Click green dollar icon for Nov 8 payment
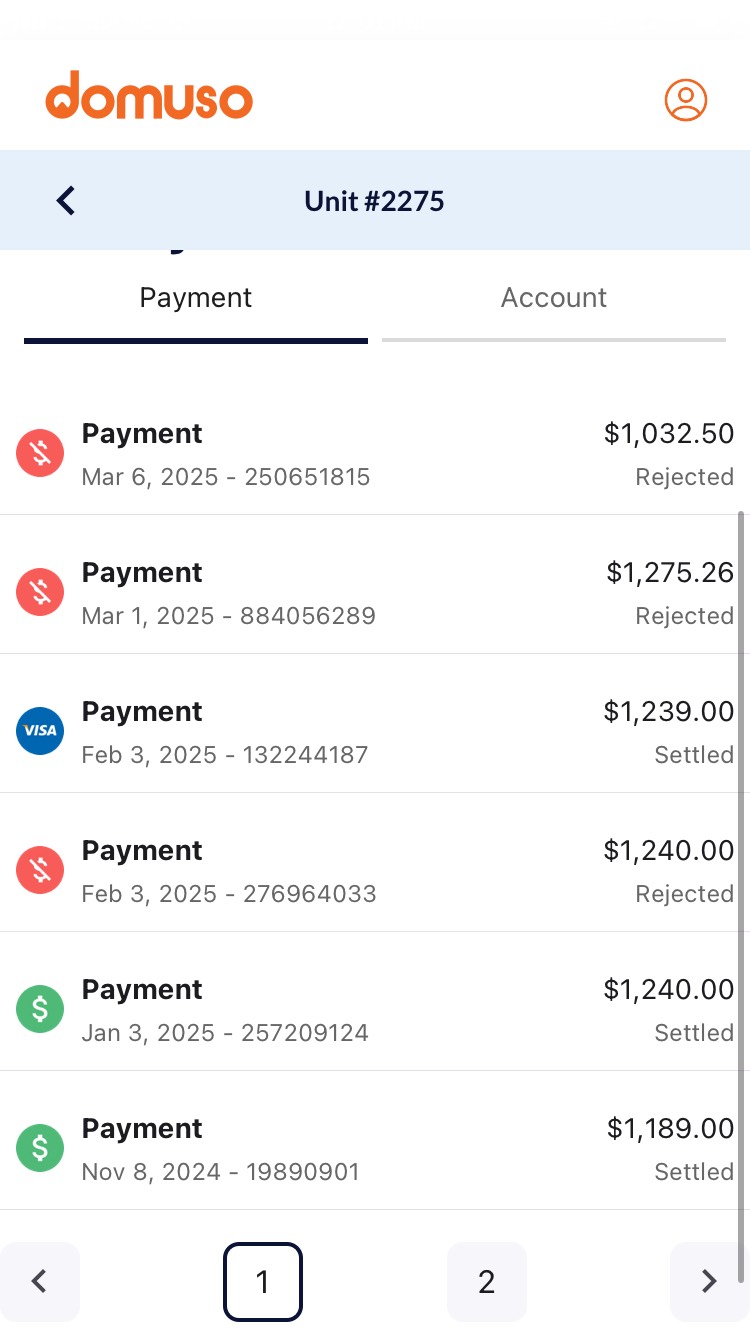Screen dimensions: 750x1334 coord(40,1148)
